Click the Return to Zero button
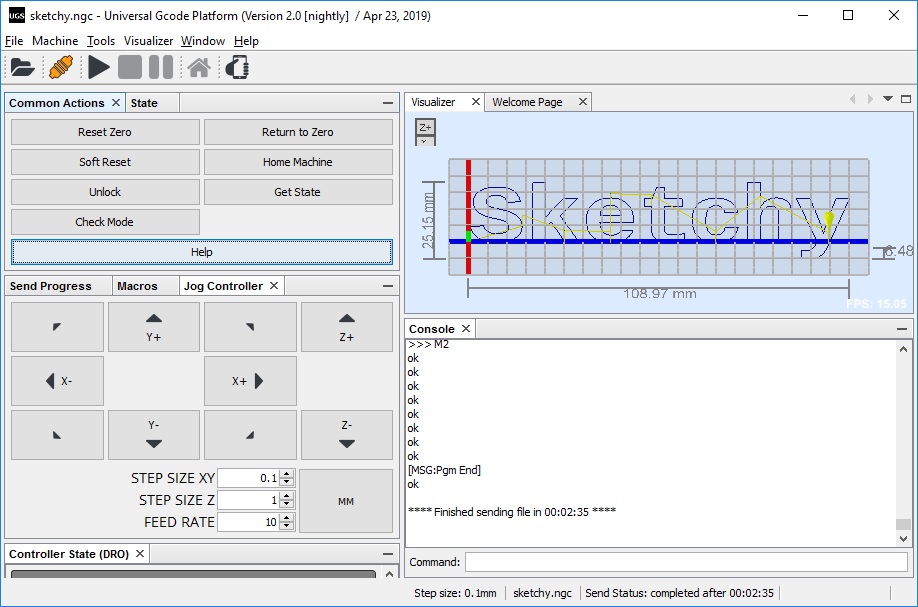The width and height of the screenshot is (918, 607). (x=298, y=132)
